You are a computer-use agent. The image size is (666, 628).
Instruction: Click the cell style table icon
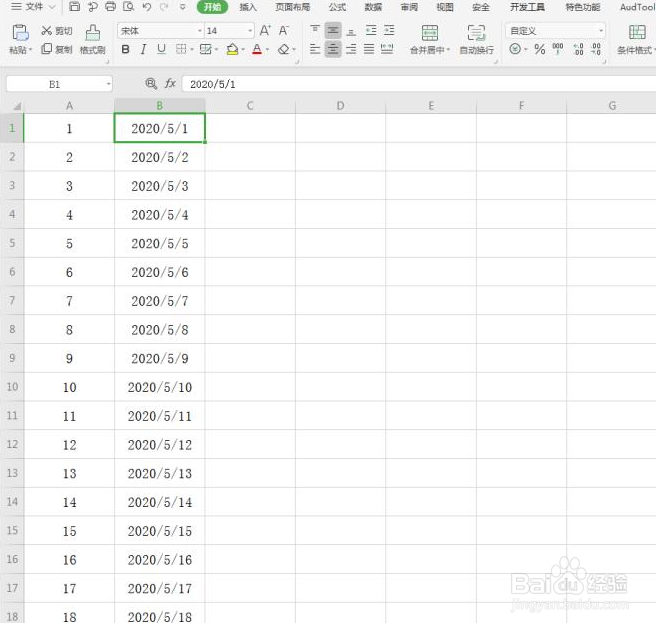[206, 49]
